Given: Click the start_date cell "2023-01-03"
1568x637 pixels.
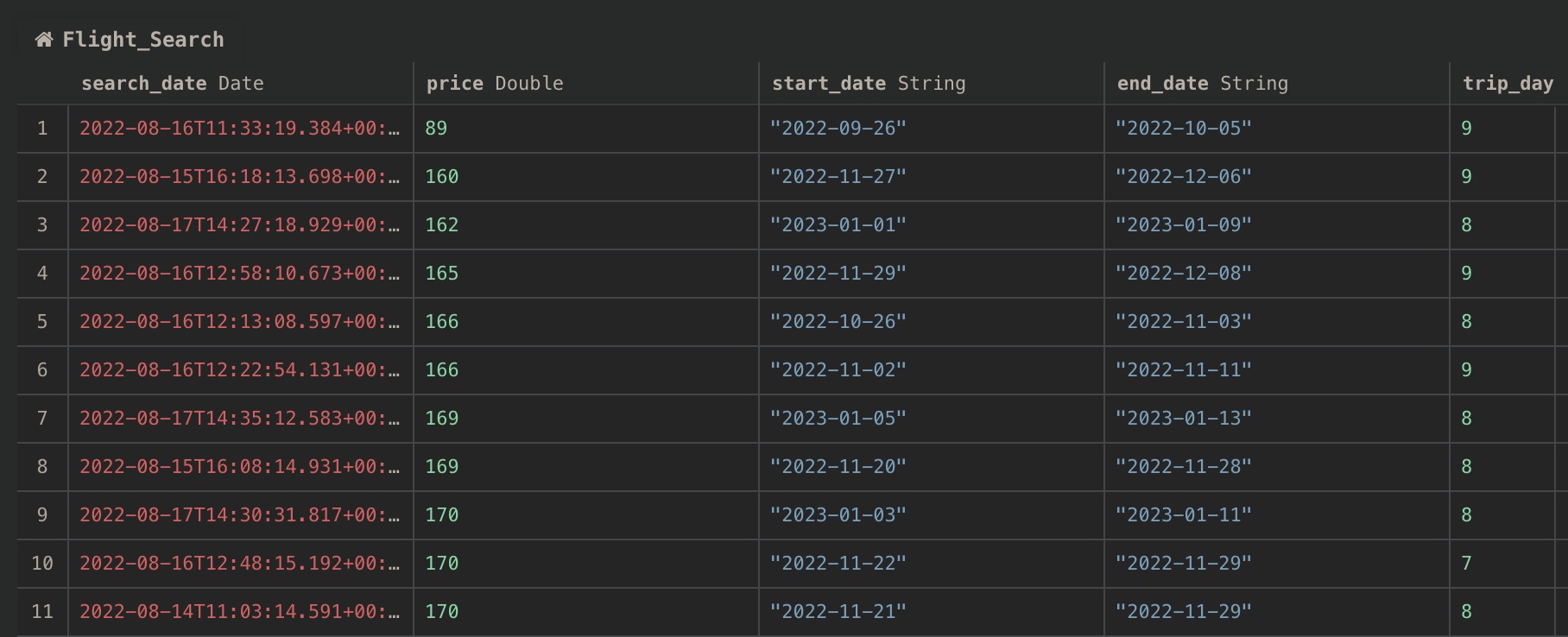Looking at the screenshot, I should click(838, 515).
